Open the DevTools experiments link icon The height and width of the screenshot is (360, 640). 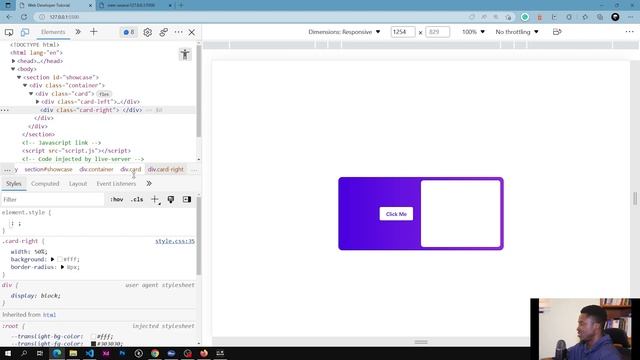click(x=163, y=32)
